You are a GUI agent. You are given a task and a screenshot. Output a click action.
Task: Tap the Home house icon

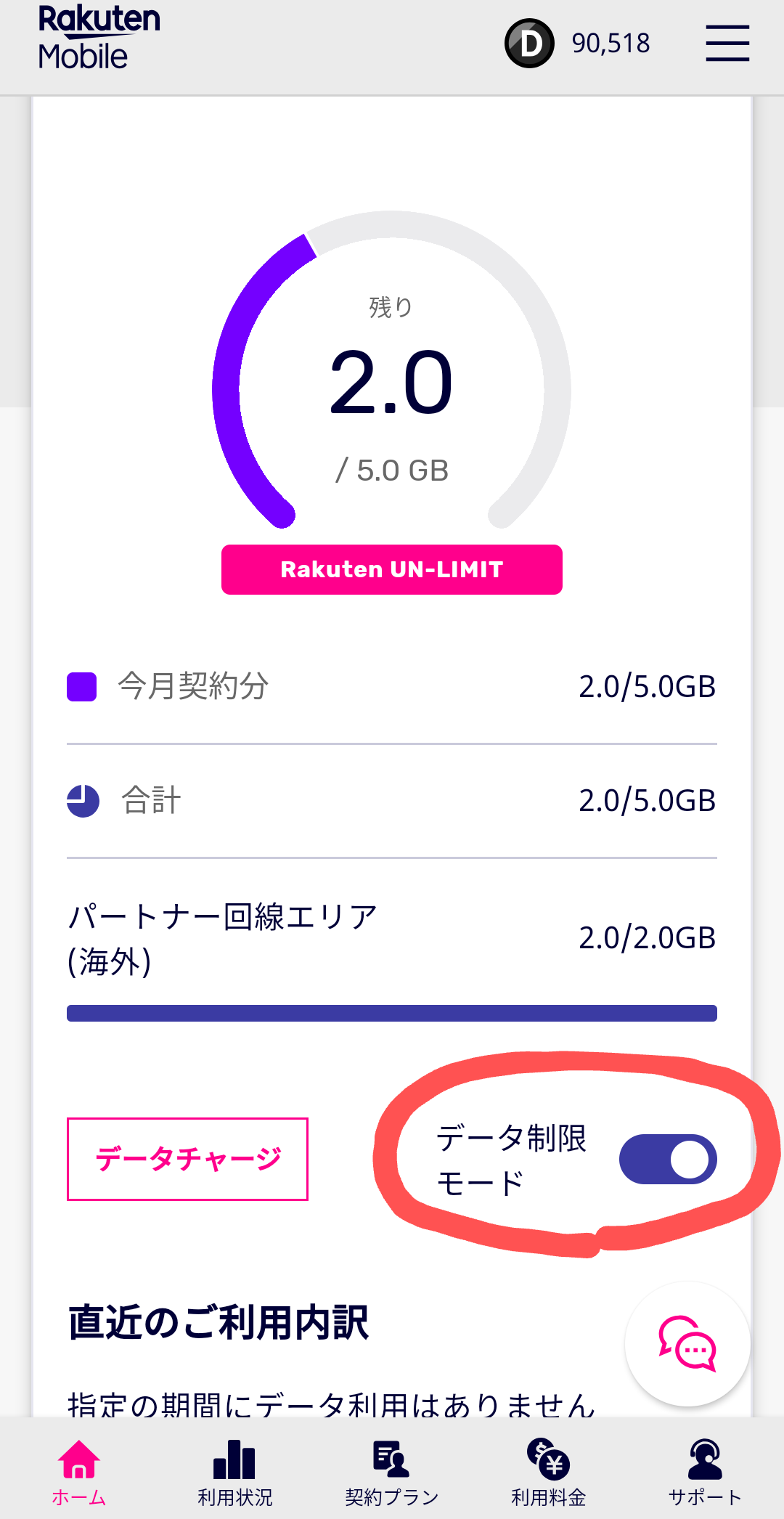(x=78, y=1459)
